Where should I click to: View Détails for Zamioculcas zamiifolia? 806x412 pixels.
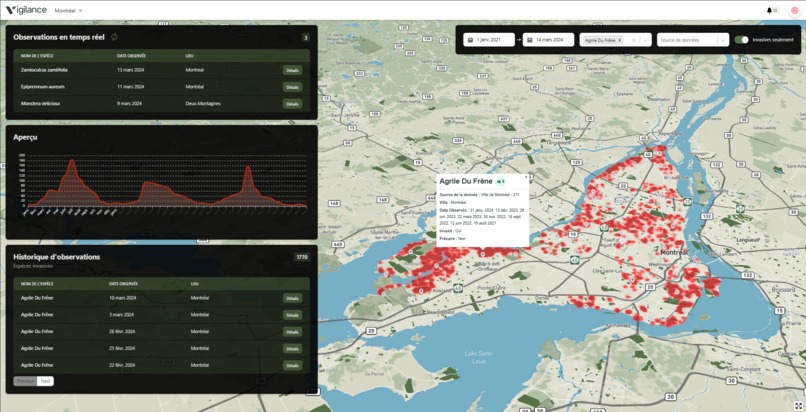pos(292,70)
